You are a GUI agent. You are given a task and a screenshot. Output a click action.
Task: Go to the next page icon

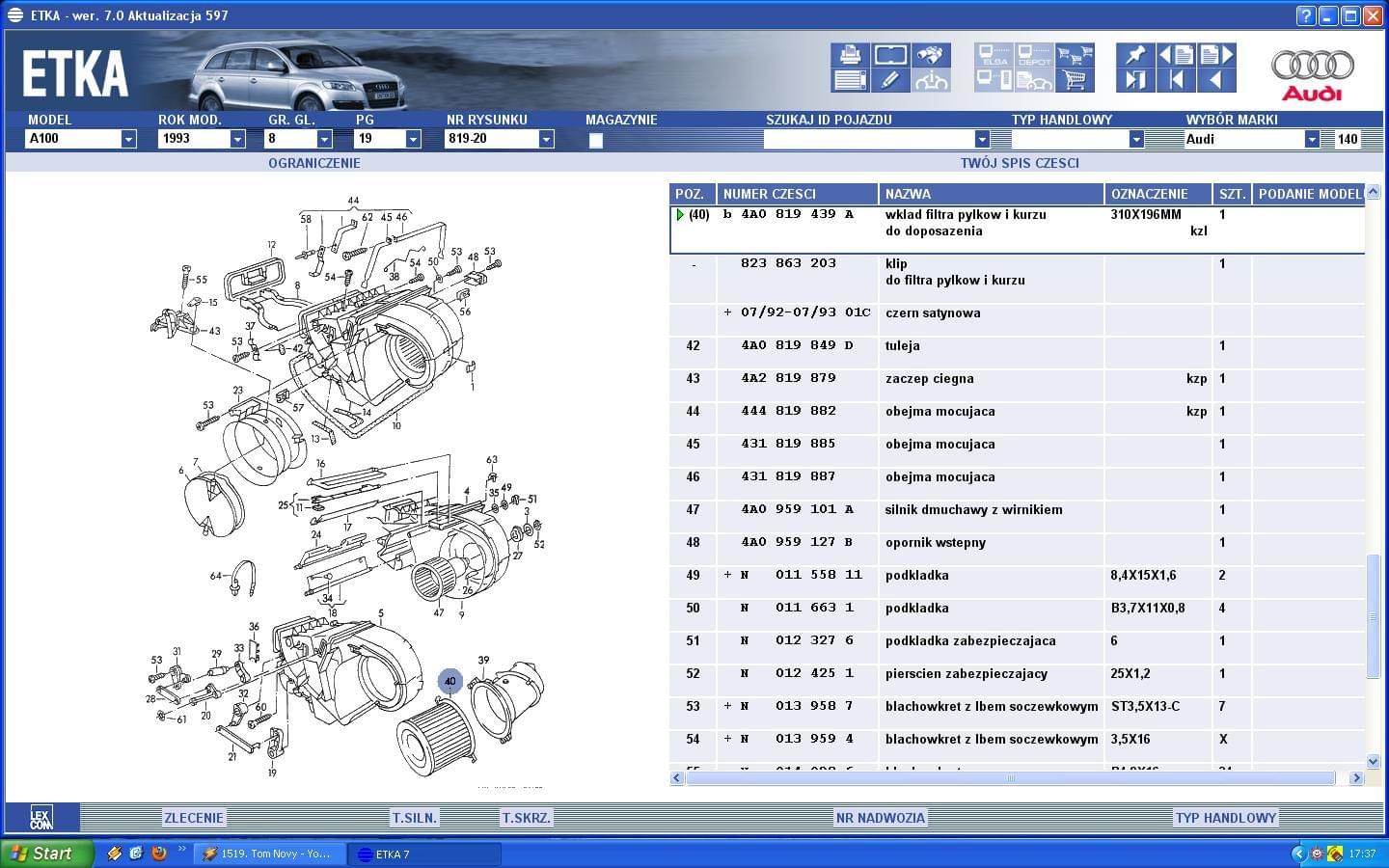click(x=1215, y=55)
